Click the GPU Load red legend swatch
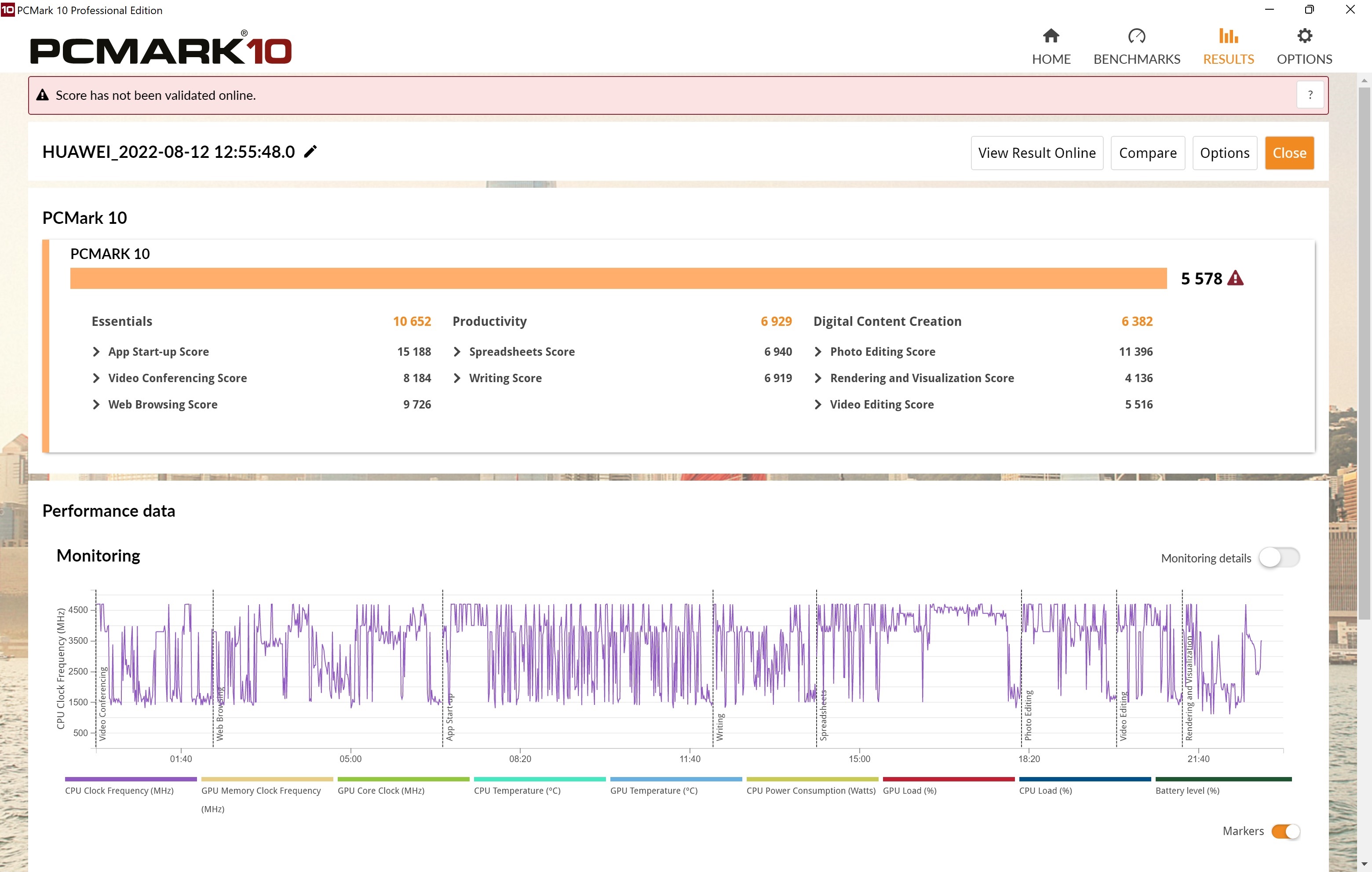 point(948,779)
